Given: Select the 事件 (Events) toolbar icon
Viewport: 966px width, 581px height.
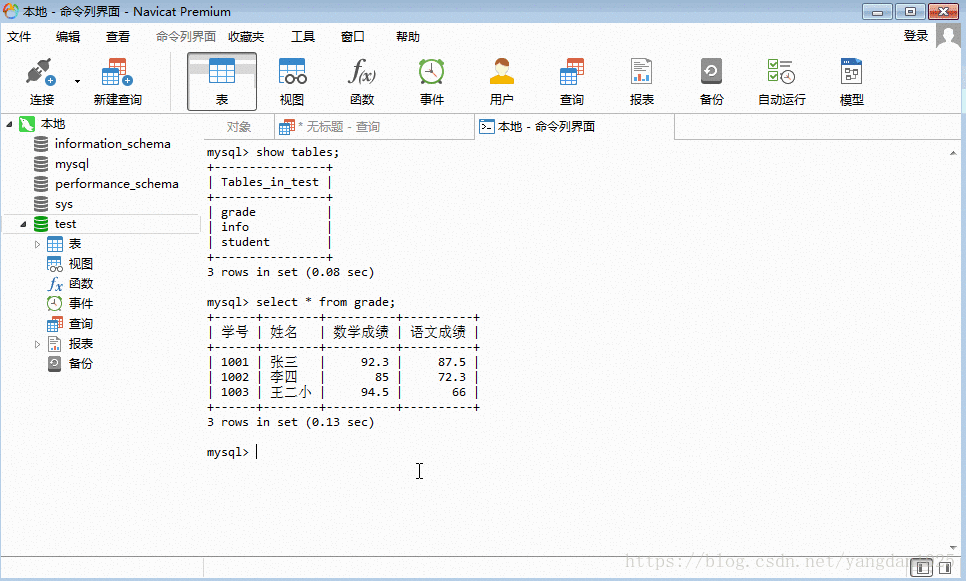Looking at the screenshot, I should (431, 80).
